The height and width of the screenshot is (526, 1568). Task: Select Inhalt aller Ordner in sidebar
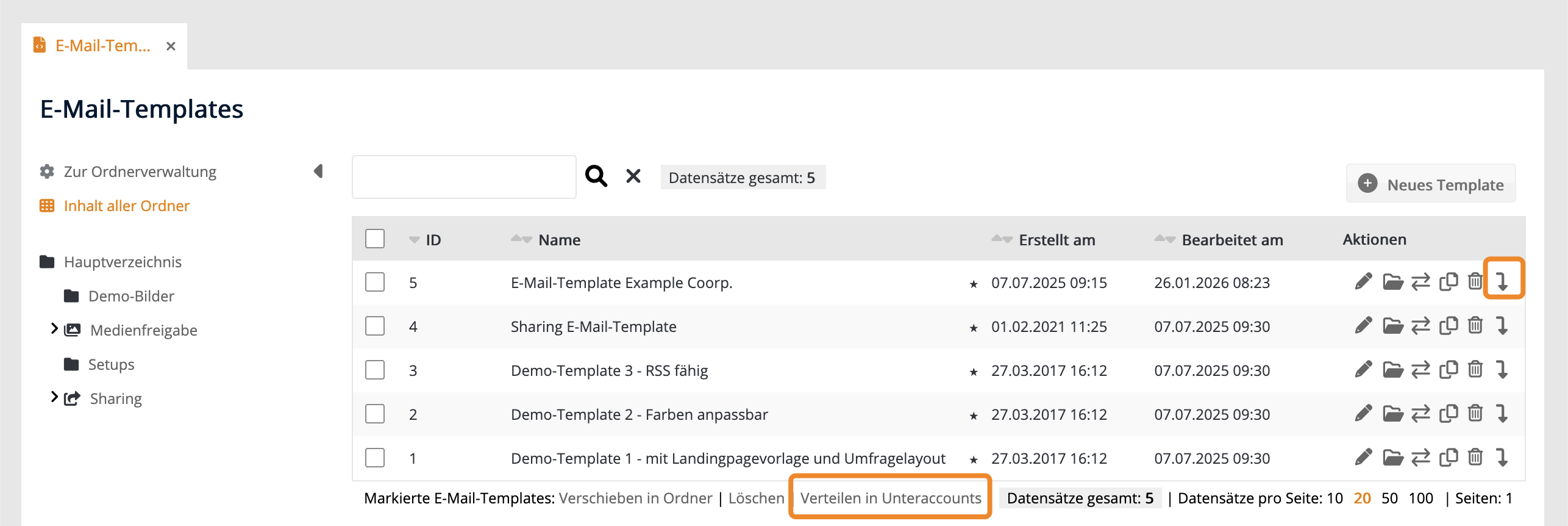(126, 206)
